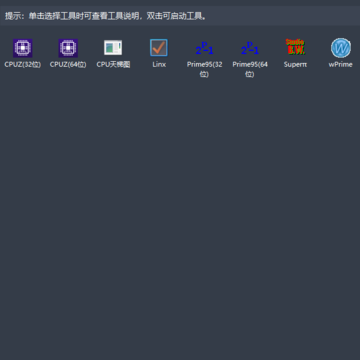Select the Linx checkmark icon
This screenshot has height=360, width=360.
point(159,48)
